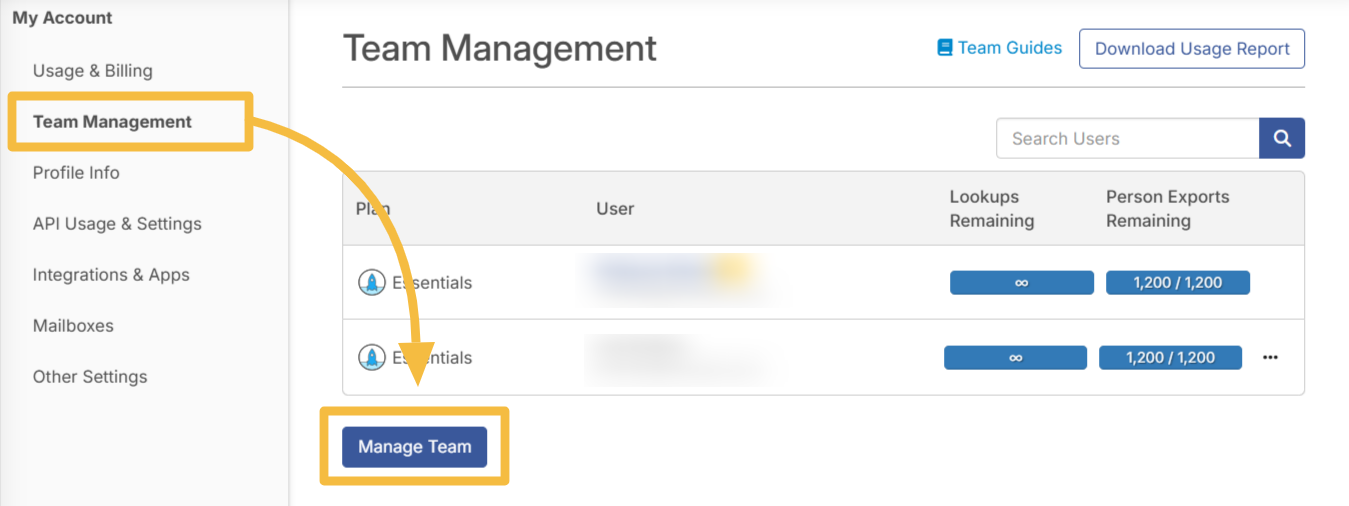Open the three-dot menu for second user
This screenshot has height=506, width=1349.
click(1270, 358)
